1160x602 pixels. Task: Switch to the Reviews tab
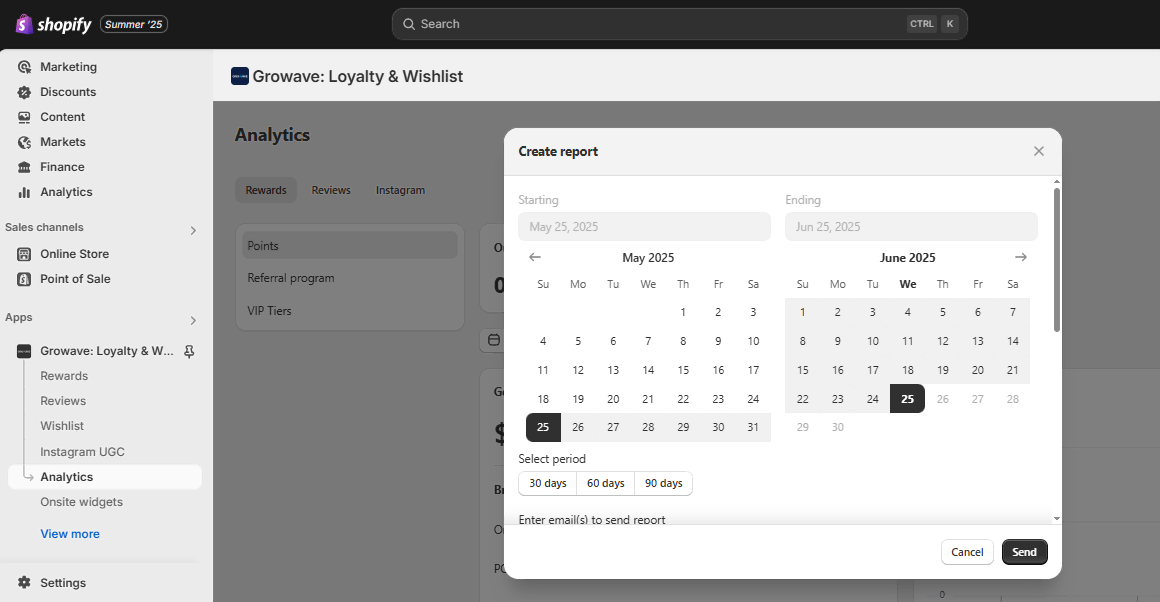coord(331,190)
